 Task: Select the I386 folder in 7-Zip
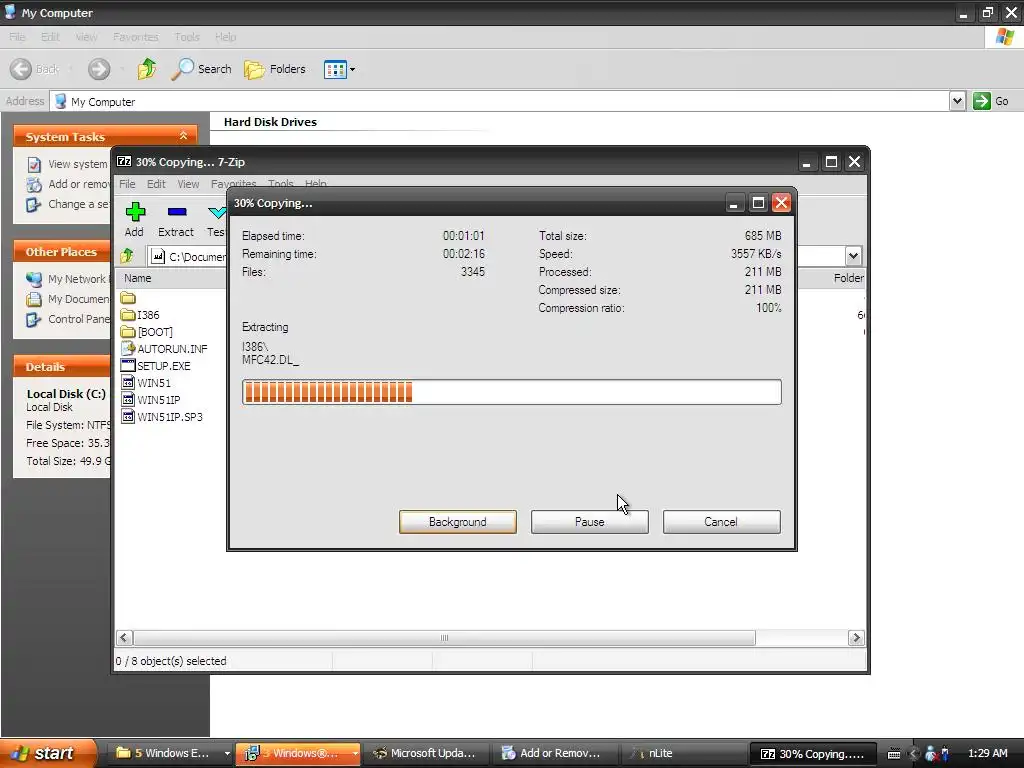(140, 315)
